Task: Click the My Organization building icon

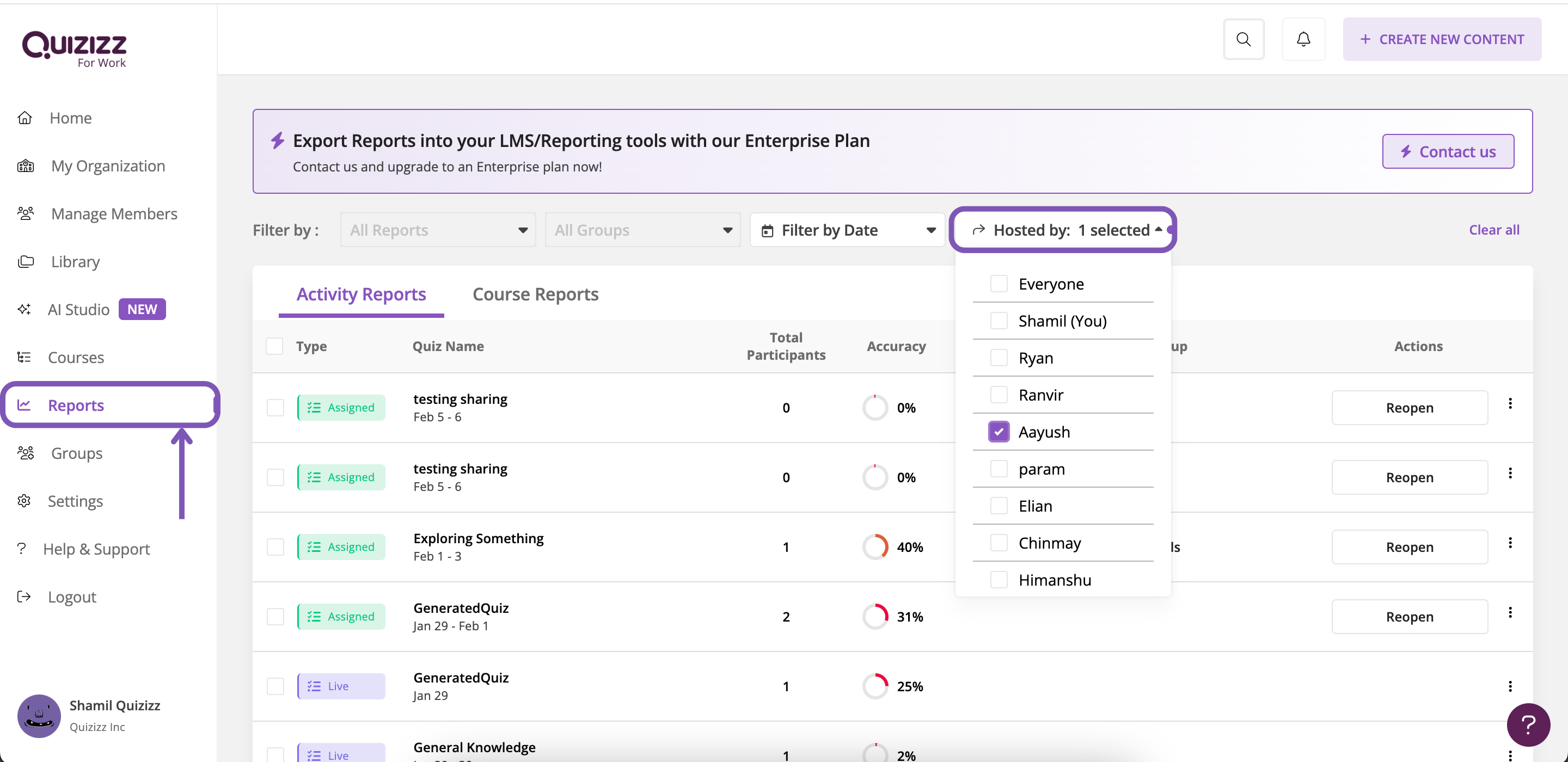Action: click(x=26, y=165)
